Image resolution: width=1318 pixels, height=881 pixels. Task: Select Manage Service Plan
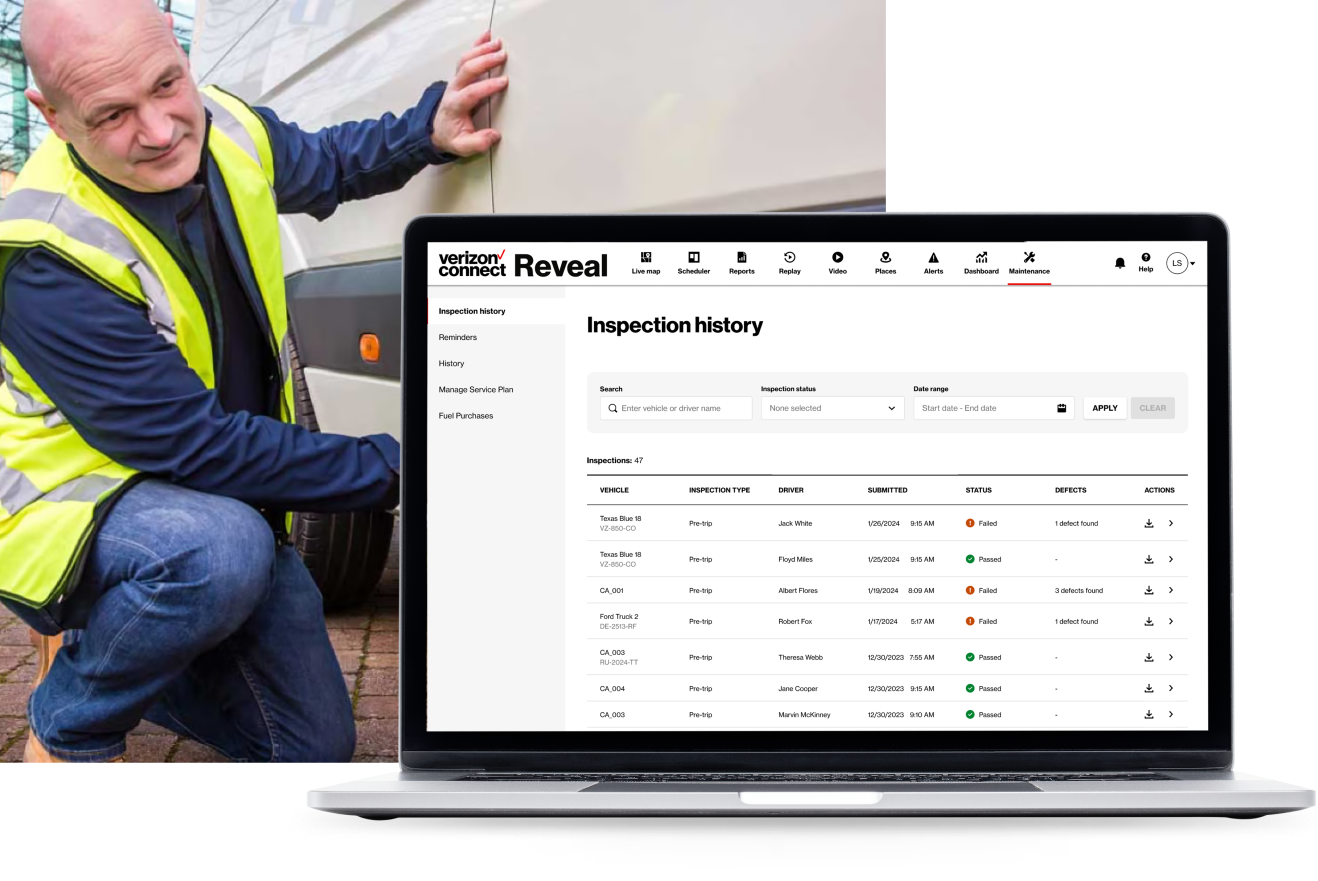[x=475, y=389]
